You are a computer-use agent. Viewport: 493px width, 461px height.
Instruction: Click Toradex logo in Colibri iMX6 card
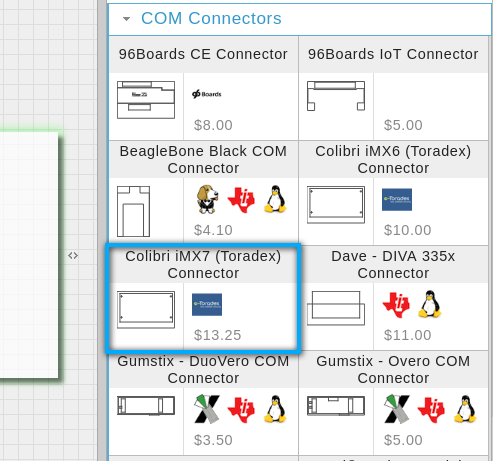[397, 200]
